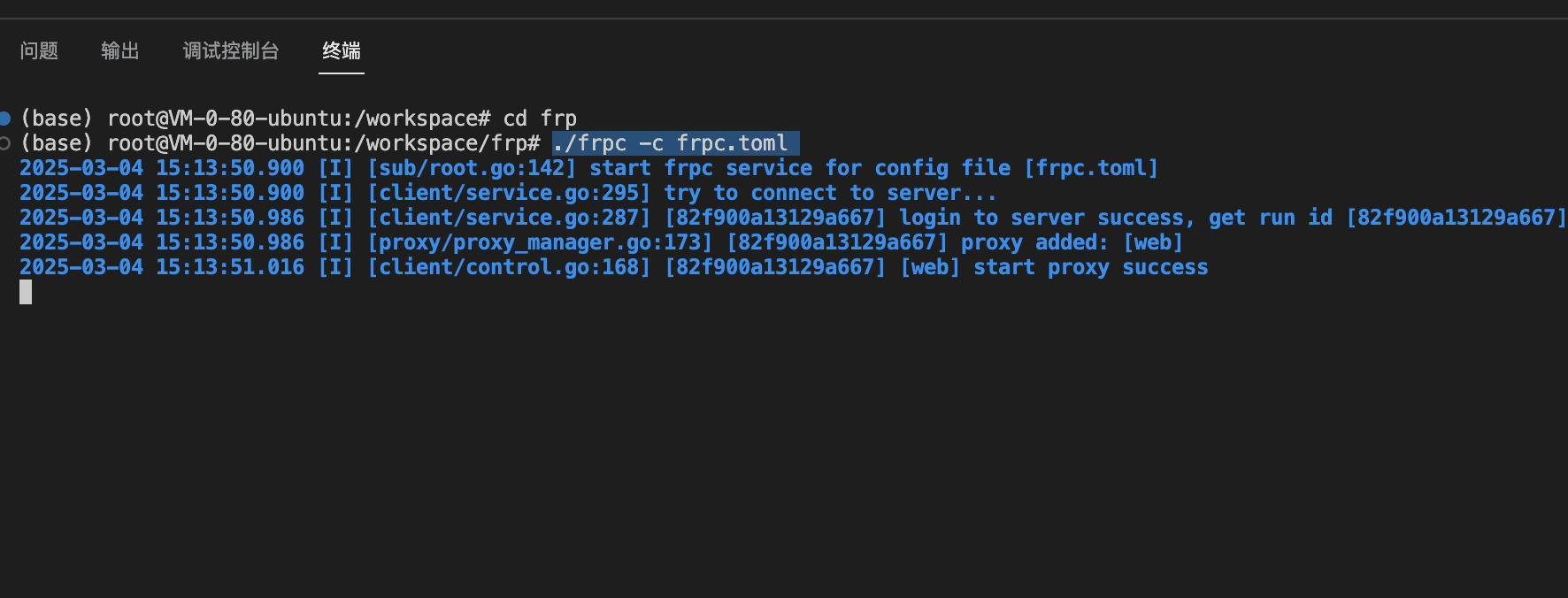This screenshot has height=598, width=1568.
Task: Click [web] after "proxy added:"
Action: 1152,242
